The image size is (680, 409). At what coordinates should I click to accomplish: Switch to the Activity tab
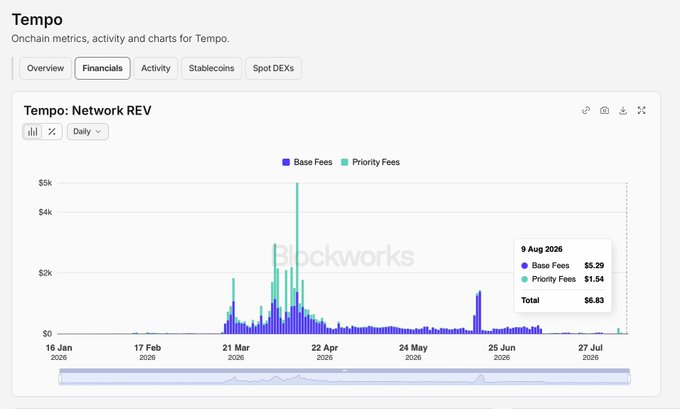pyautogui.click(x=156, y=68)
